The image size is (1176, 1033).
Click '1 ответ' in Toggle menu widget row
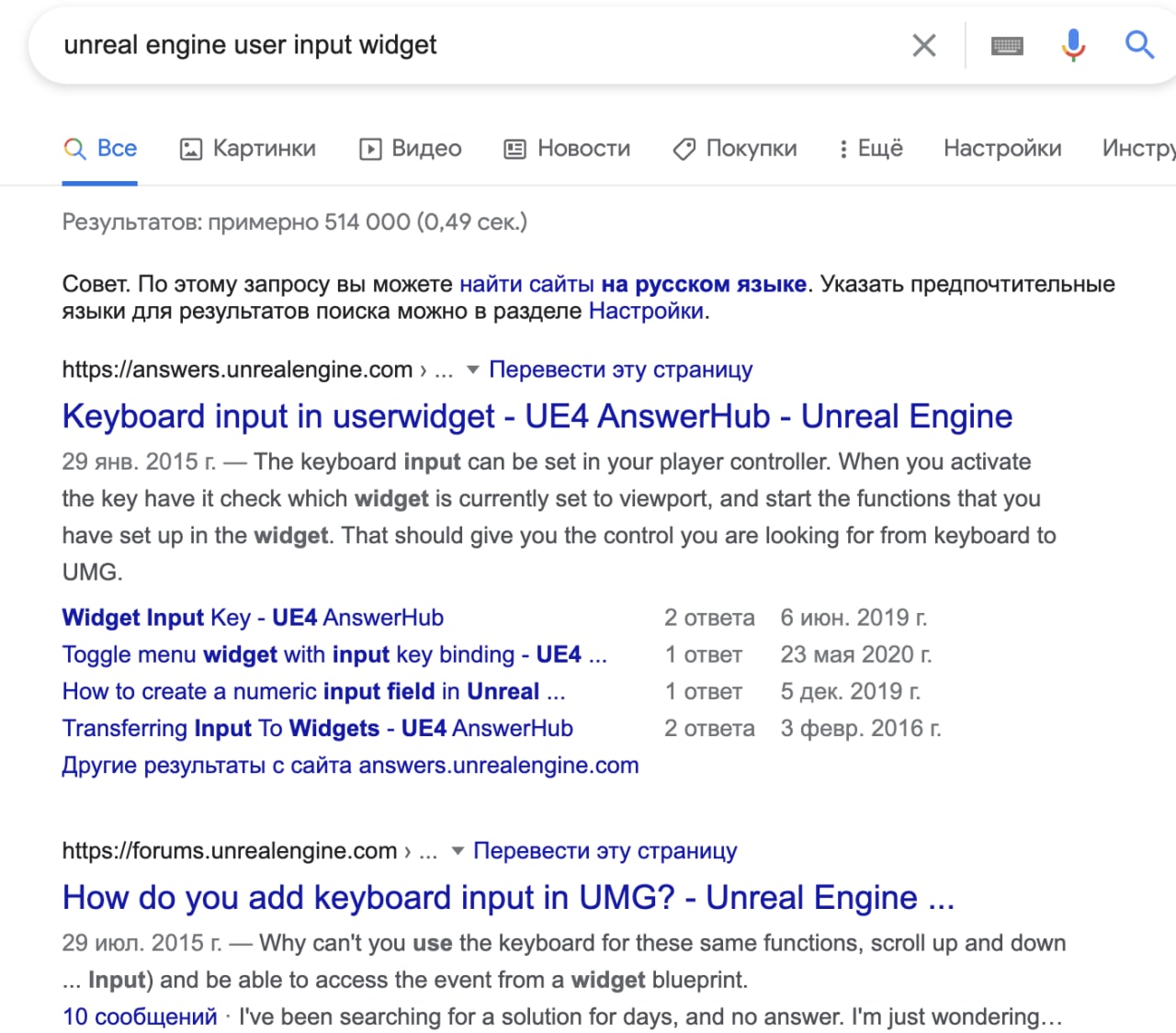[x=703, y=654]
